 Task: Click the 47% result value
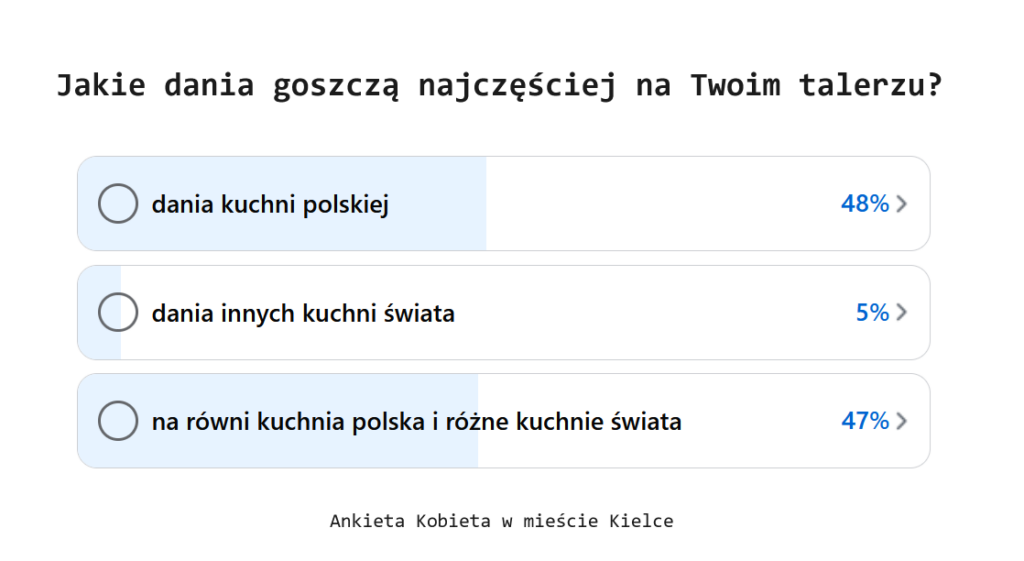[x=865, y=421]
